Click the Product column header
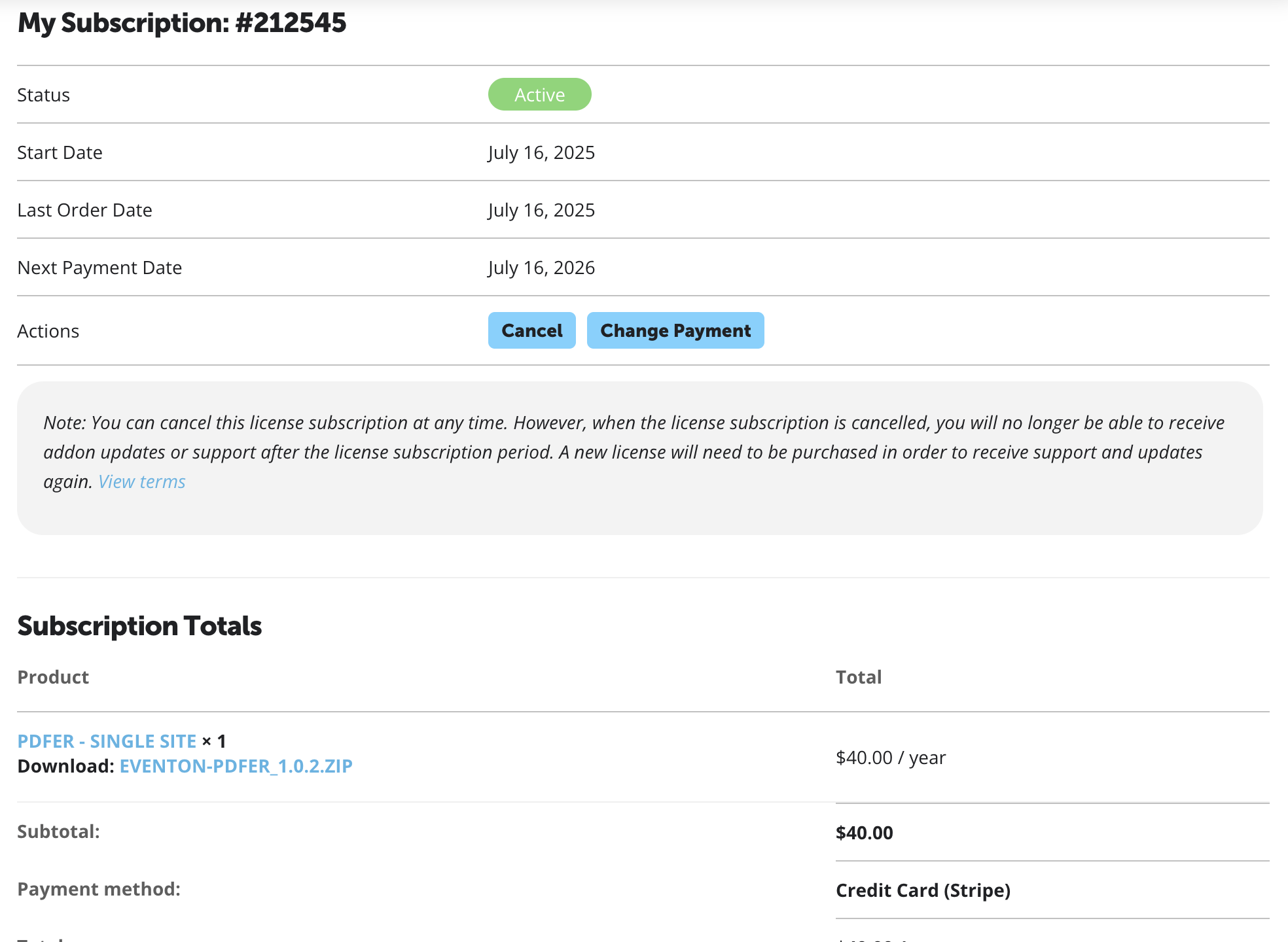The image size is (1288, 942). click(53, 677)
